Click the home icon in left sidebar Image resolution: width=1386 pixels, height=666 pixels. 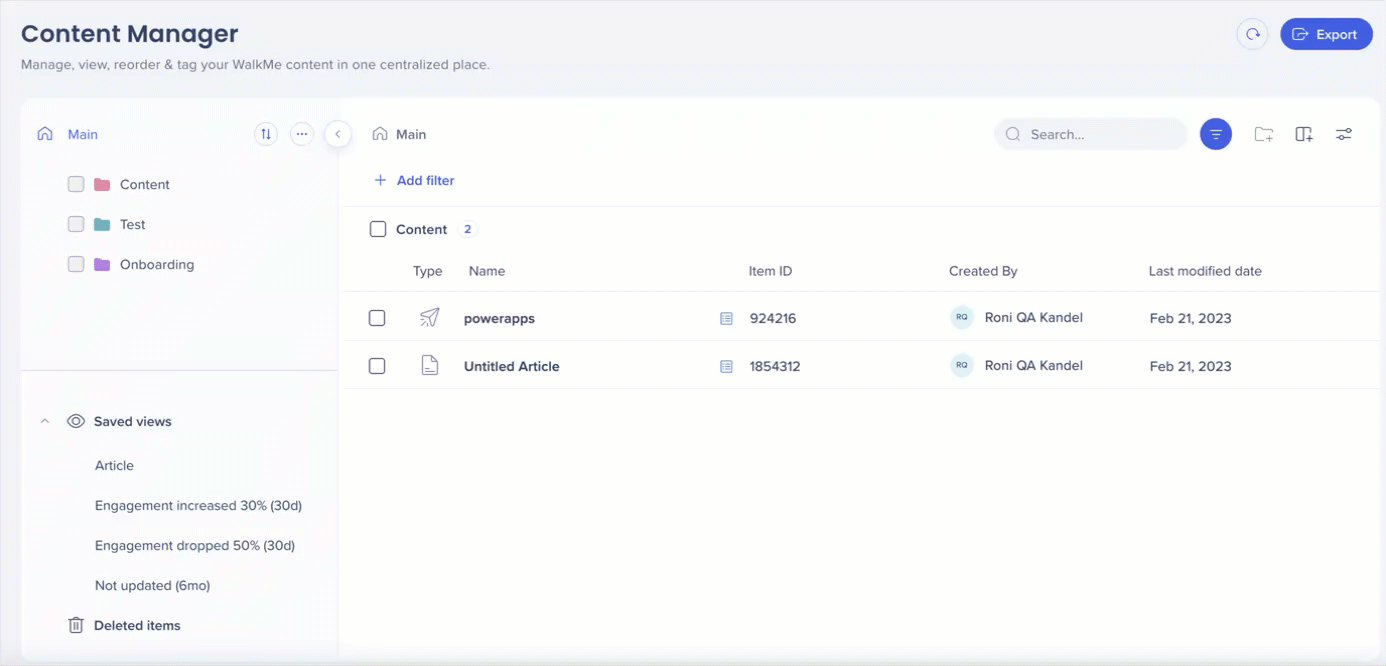(45, 134)
